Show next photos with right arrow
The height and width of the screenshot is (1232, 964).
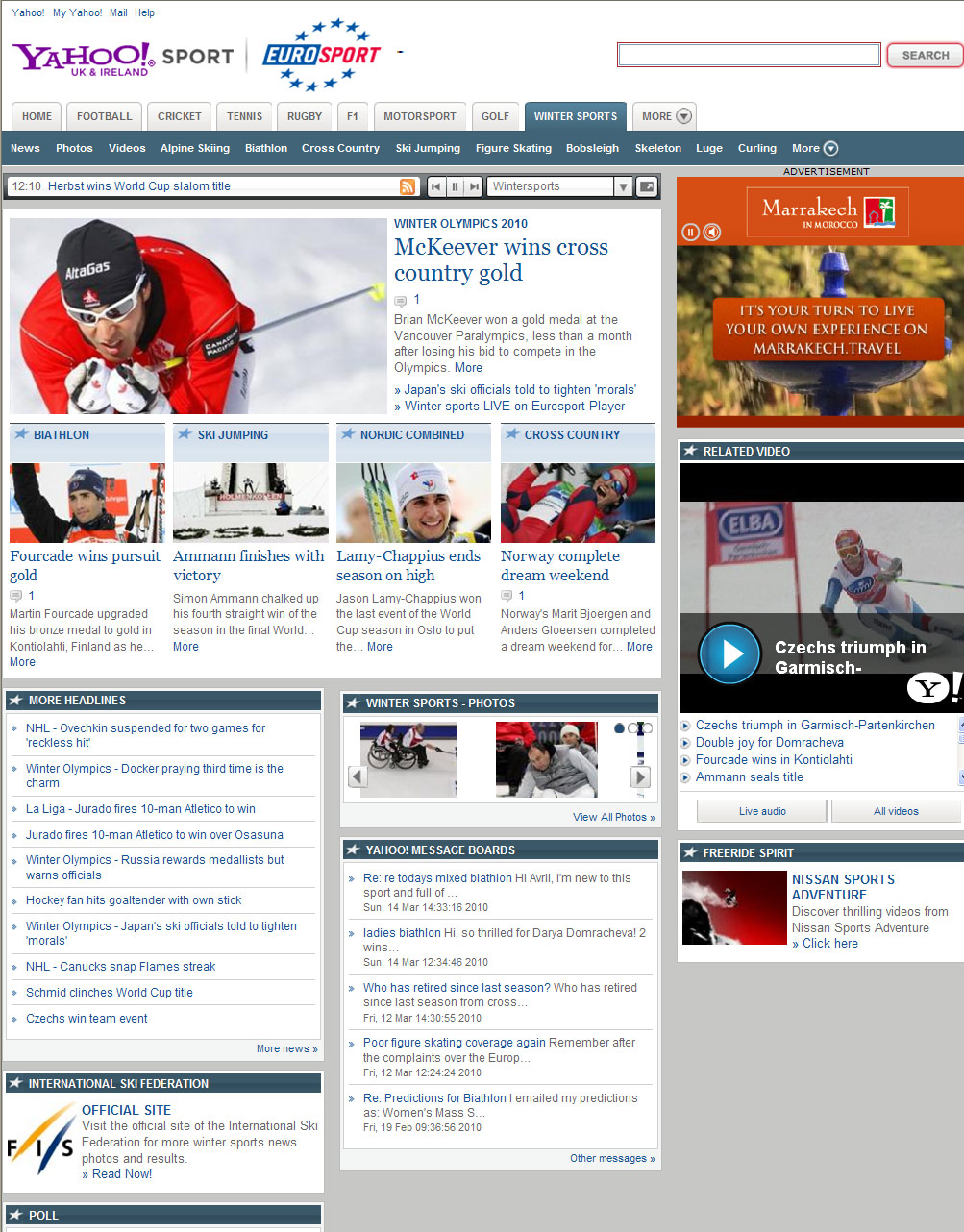pos(640,776)
